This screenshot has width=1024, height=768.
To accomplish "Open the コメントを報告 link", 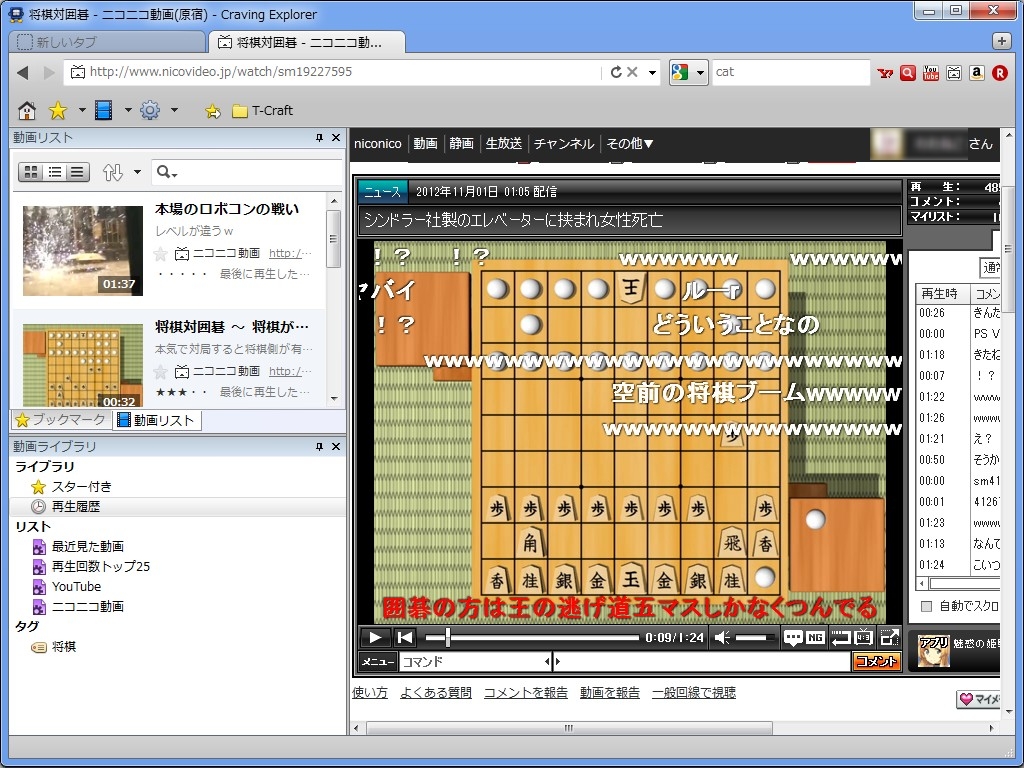I will pyautogui.click(x=525, y=692).
